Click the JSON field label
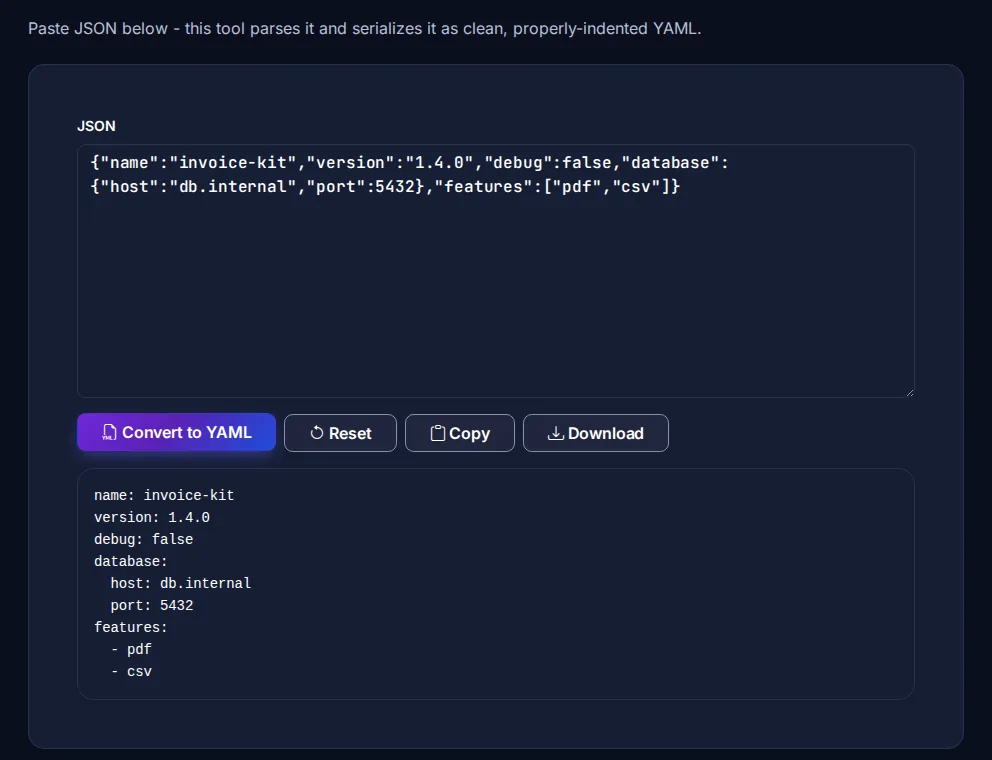 pyautogui.click(x=96, y=126)
